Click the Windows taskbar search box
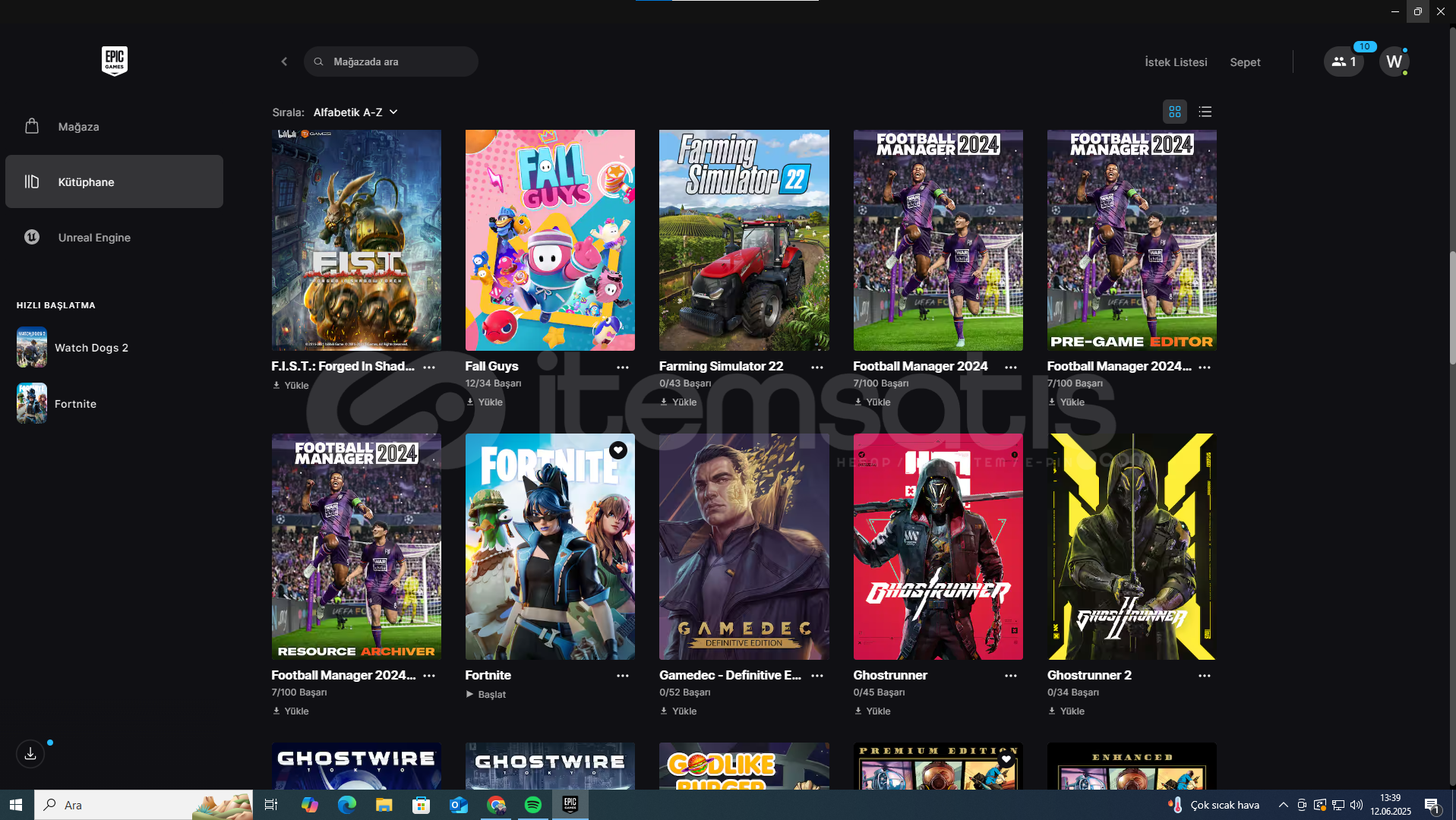Image resolution: width=1456 pixels, height=820 pixels. pyautogui.click(x=144, y=805)
